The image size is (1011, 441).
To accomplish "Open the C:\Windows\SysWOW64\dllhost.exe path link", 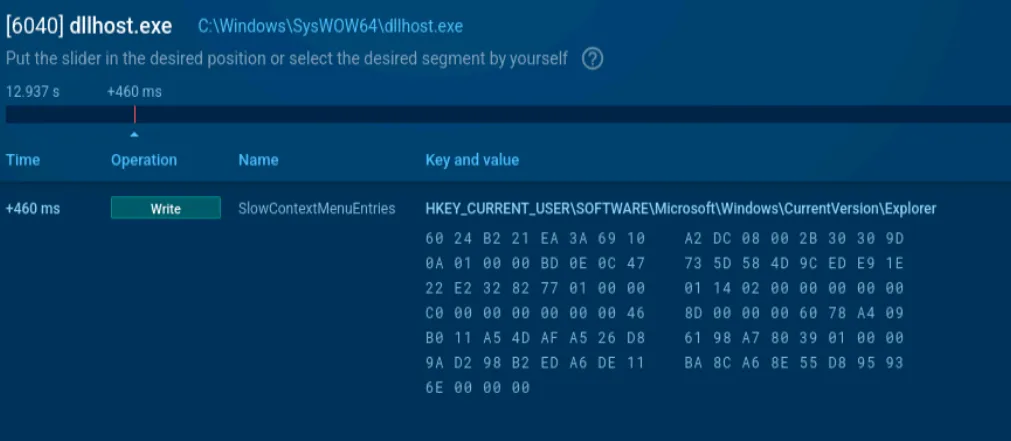I will (330, 26).
